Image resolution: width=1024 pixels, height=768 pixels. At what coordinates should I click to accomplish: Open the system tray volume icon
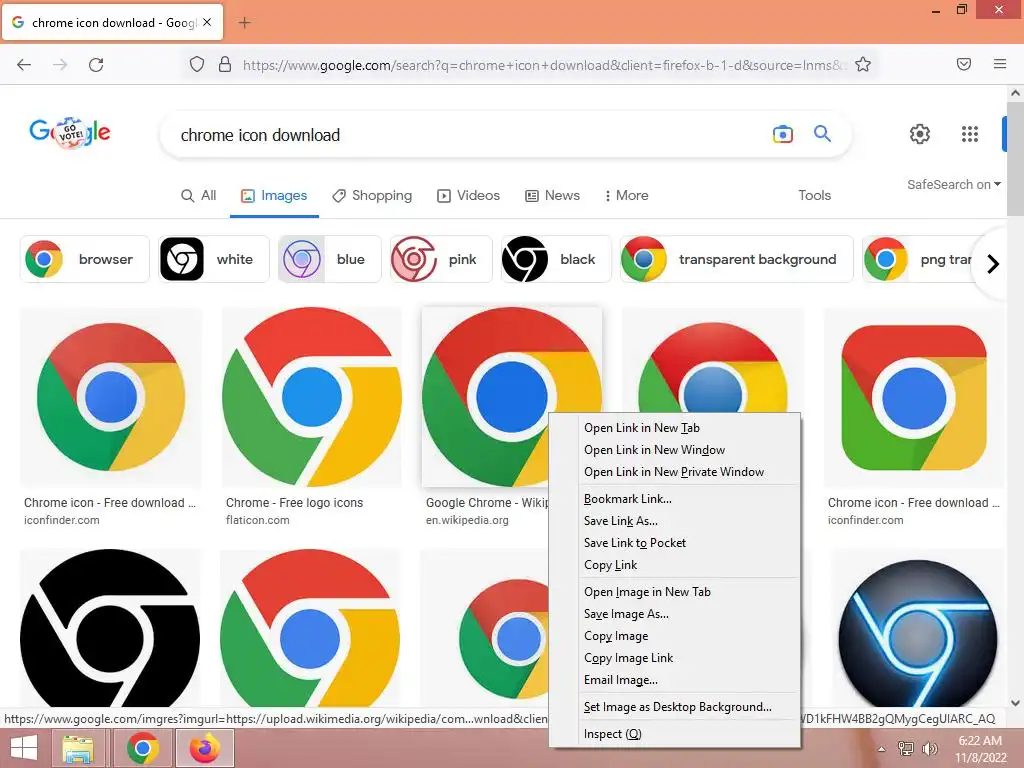929,748
